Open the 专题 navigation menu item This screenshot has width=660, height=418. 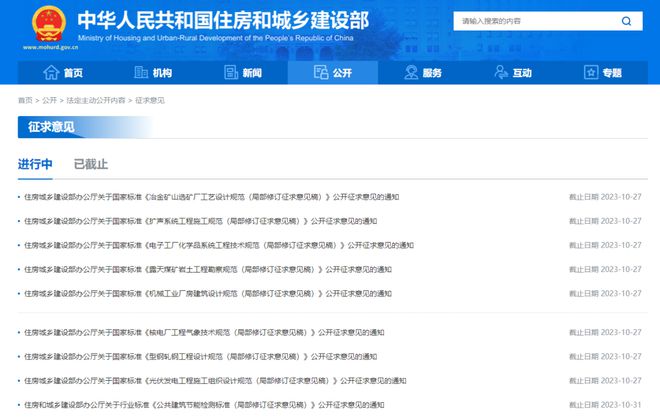603,72
